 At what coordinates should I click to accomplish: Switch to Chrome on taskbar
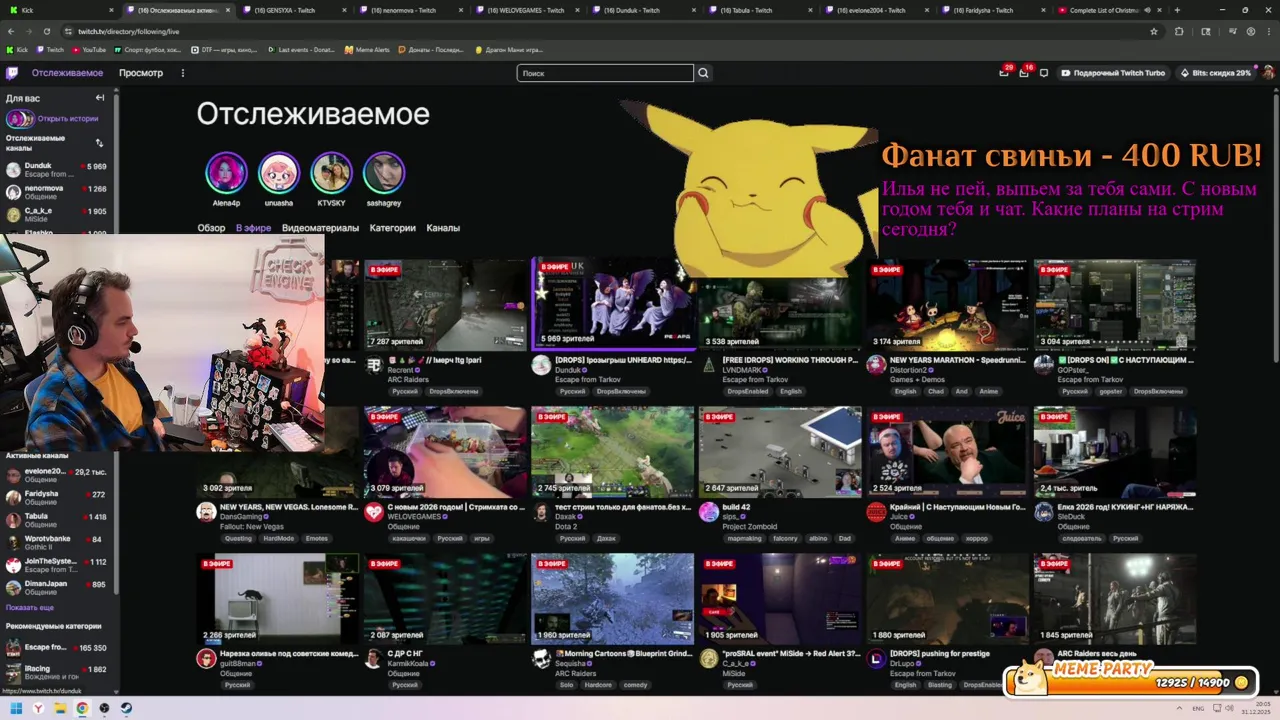click(x=82, y=708)
